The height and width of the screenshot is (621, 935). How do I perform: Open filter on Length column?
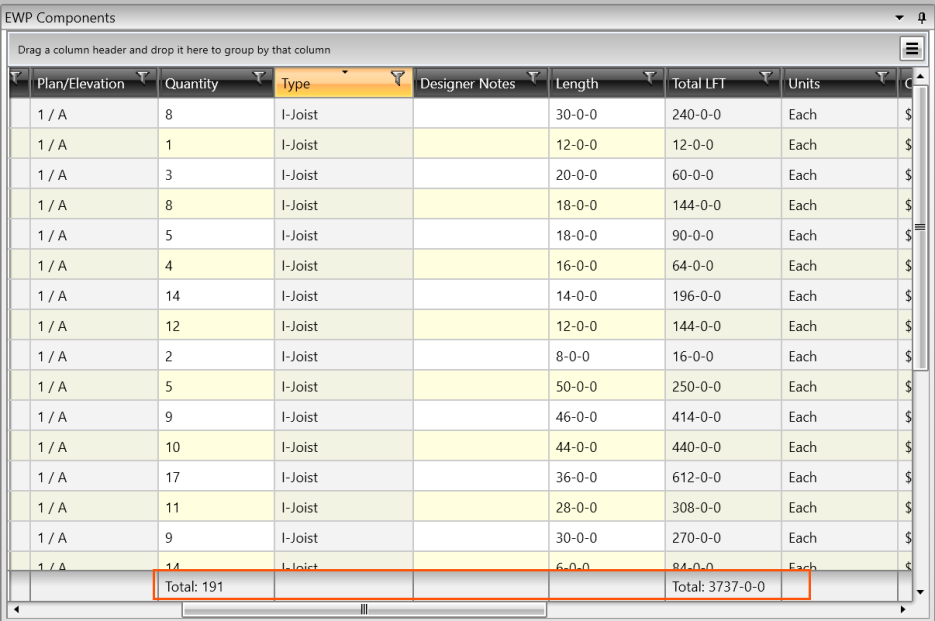[650, 77]
